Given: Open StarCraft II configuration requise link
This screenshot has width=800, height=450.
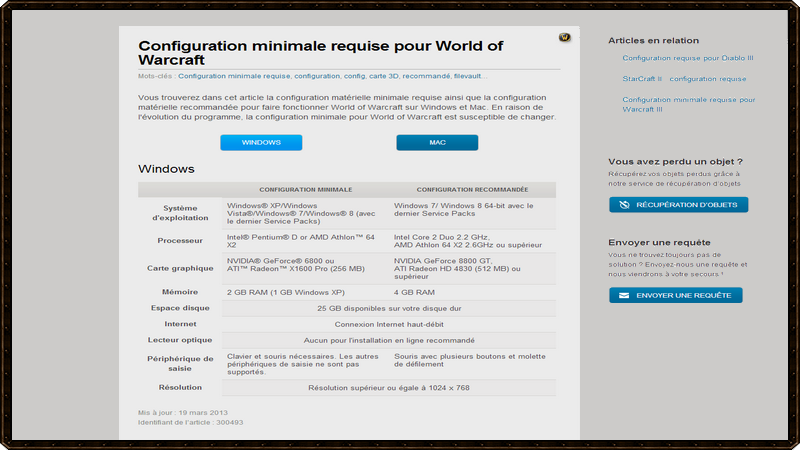Looking at the screenshot, I should [684, 79].
